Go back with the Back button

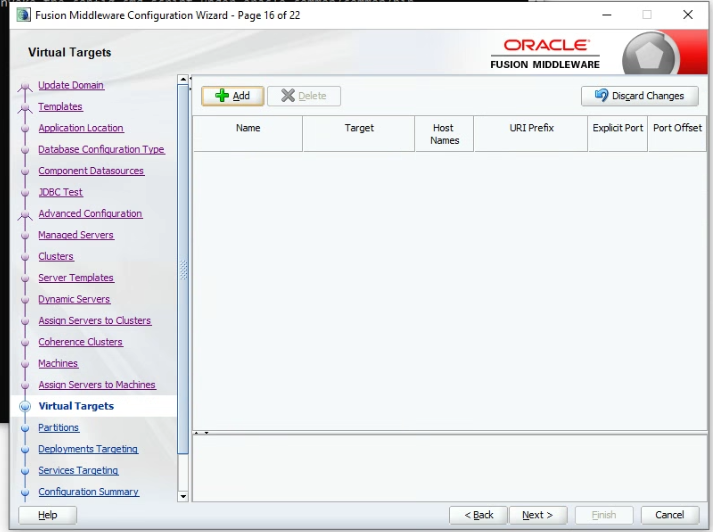478,515
